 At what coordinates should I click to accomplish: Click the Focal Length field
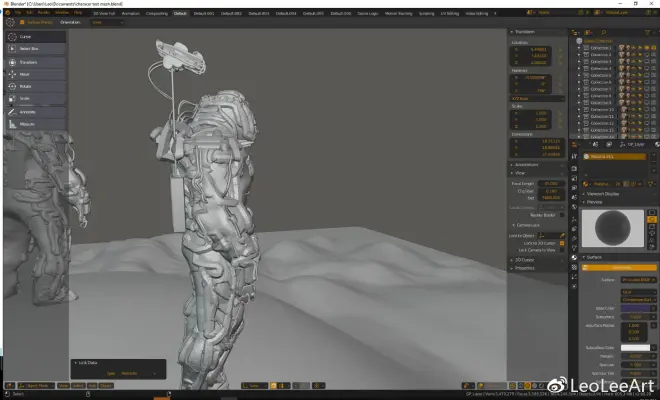tap(551, 184)
